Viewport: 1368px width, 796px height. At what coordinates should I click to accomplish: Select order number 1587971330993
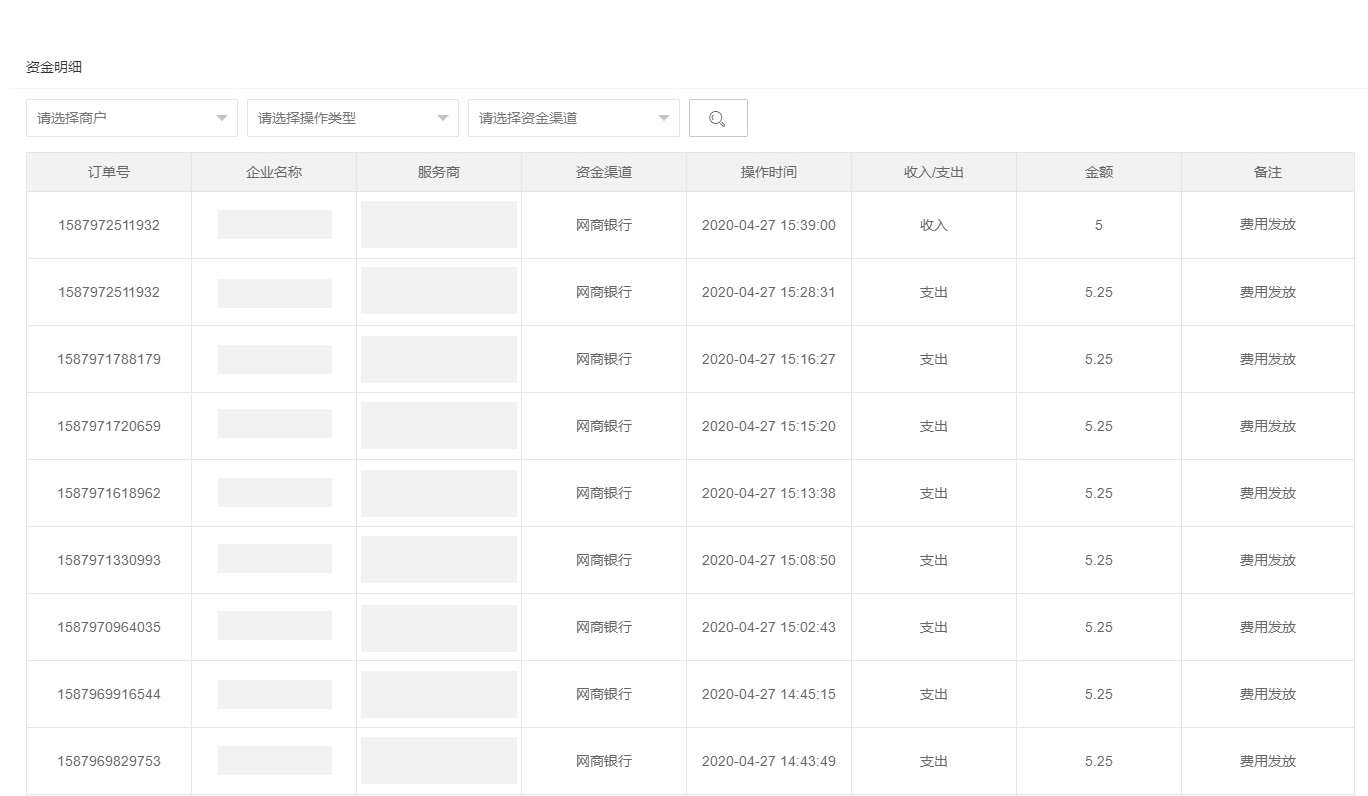(x=109, y=560)
